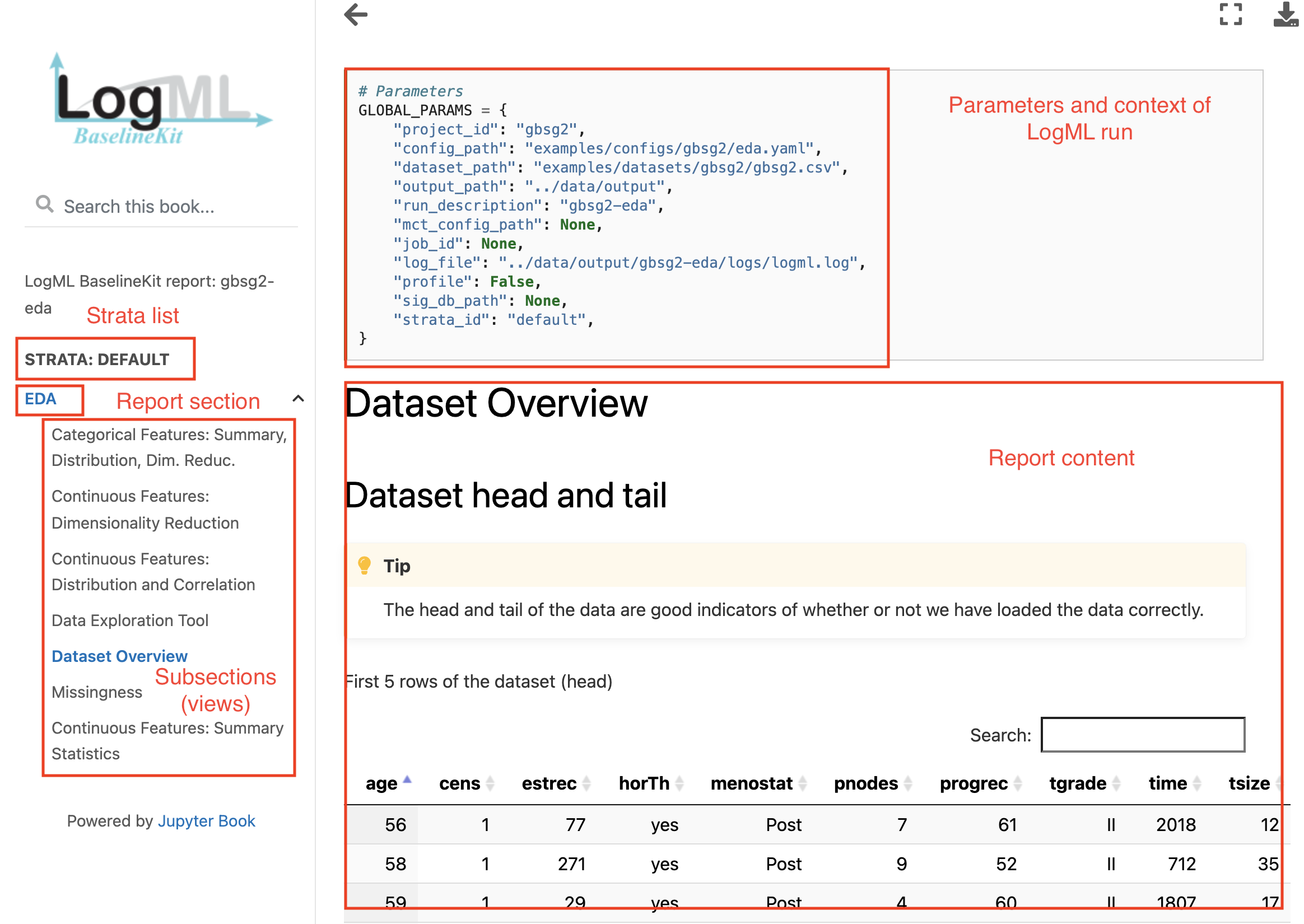Open LogML BaselineKit report: gbsg2-eda link
The image size is (1304, 924).
pyautogui.click(x=149, y=294)
